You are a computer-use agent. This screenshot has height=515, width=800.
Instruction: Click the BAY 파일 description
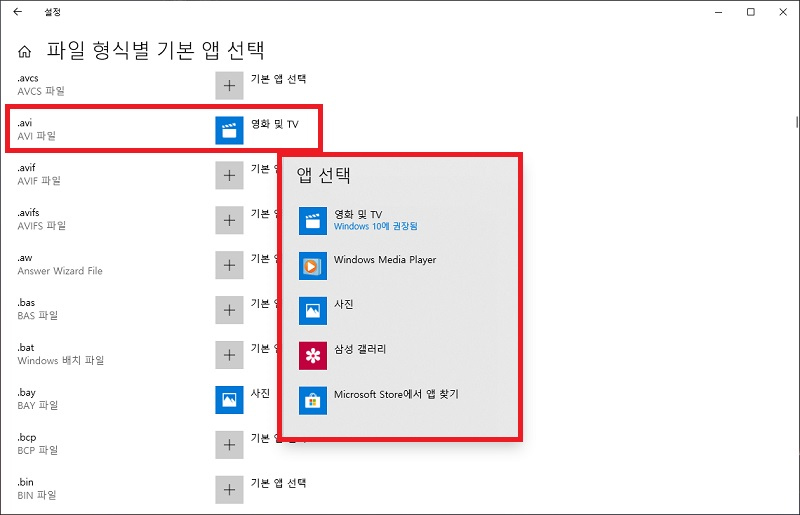coord(37,405)
